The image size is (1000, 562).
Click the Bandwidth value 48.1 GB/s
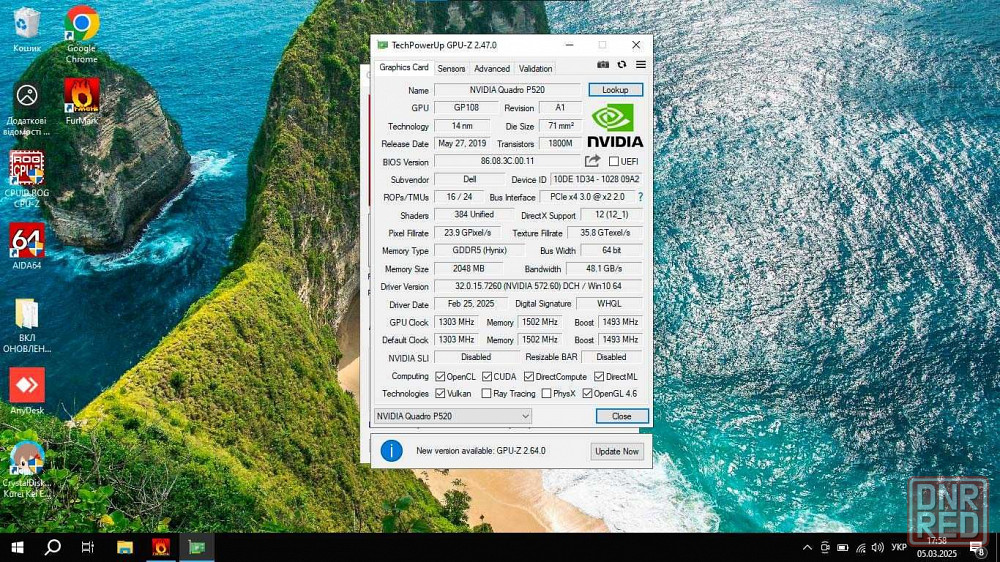coord(605,269)
